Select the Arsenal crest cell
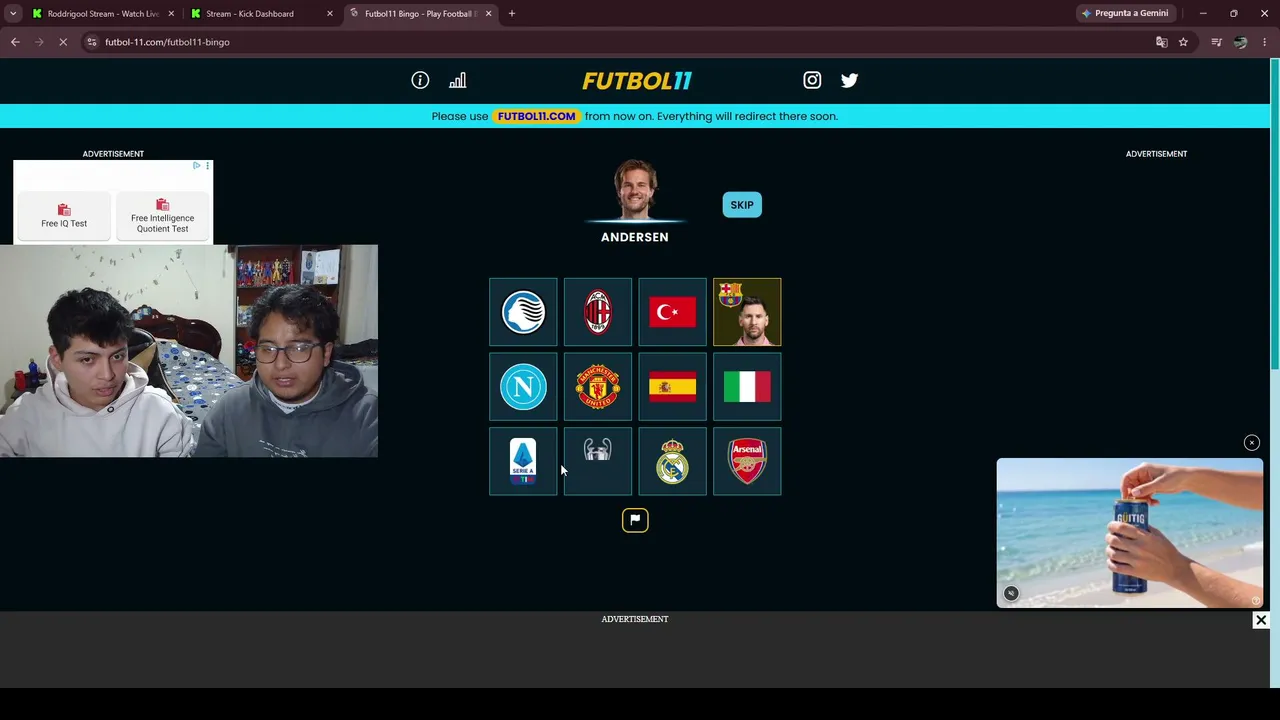1280x720 pixels. (x=747, y=461)
